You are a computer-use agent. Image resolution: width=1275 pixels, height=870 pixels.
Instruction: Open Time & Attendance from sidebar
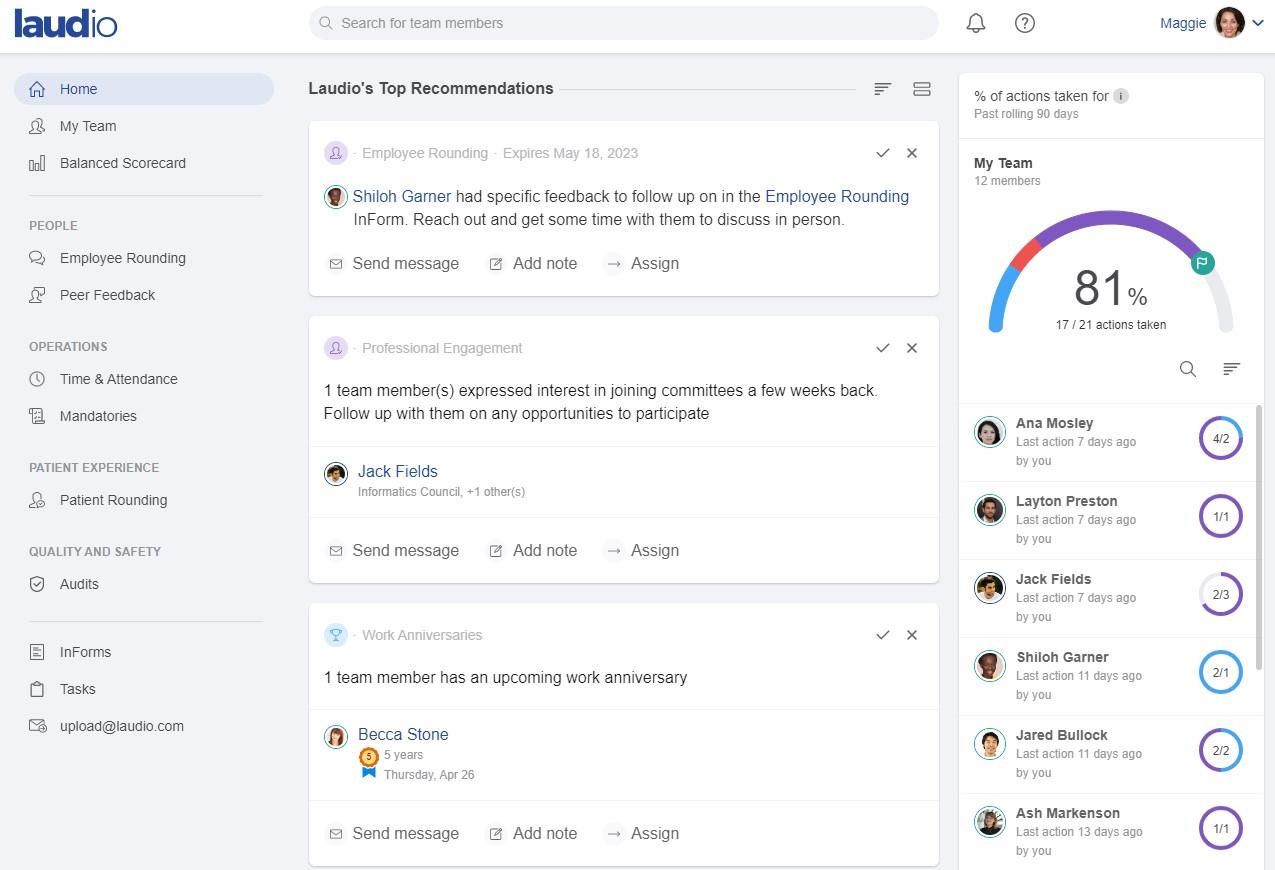click(118, 379)
